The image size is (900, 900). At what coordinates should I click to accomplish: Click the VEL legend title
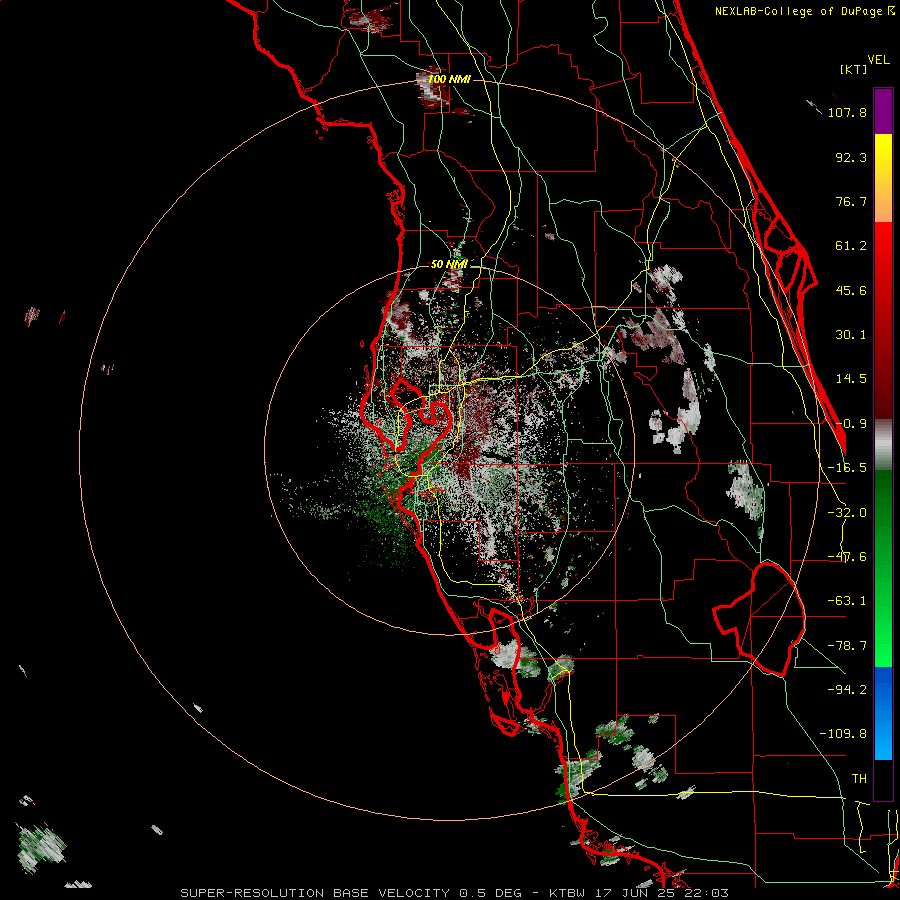pyautogui.click(x=878, y=60)
